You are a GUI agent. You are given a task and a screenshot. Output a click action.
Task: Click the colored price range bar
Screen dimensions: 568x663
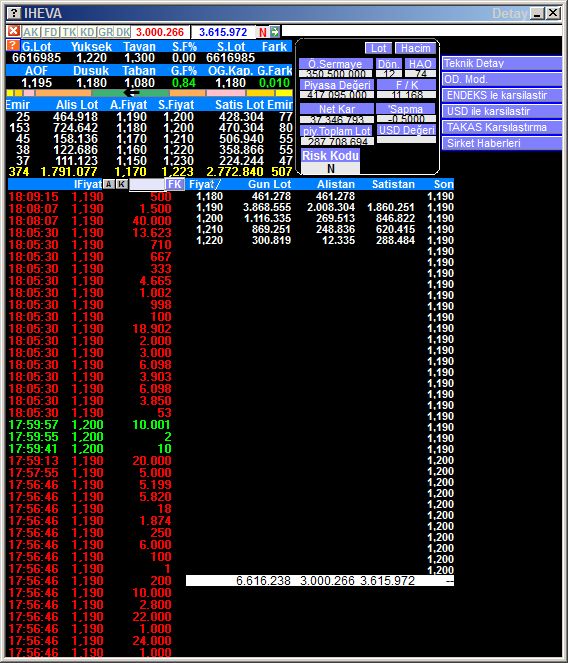click(x=149, y=93)
